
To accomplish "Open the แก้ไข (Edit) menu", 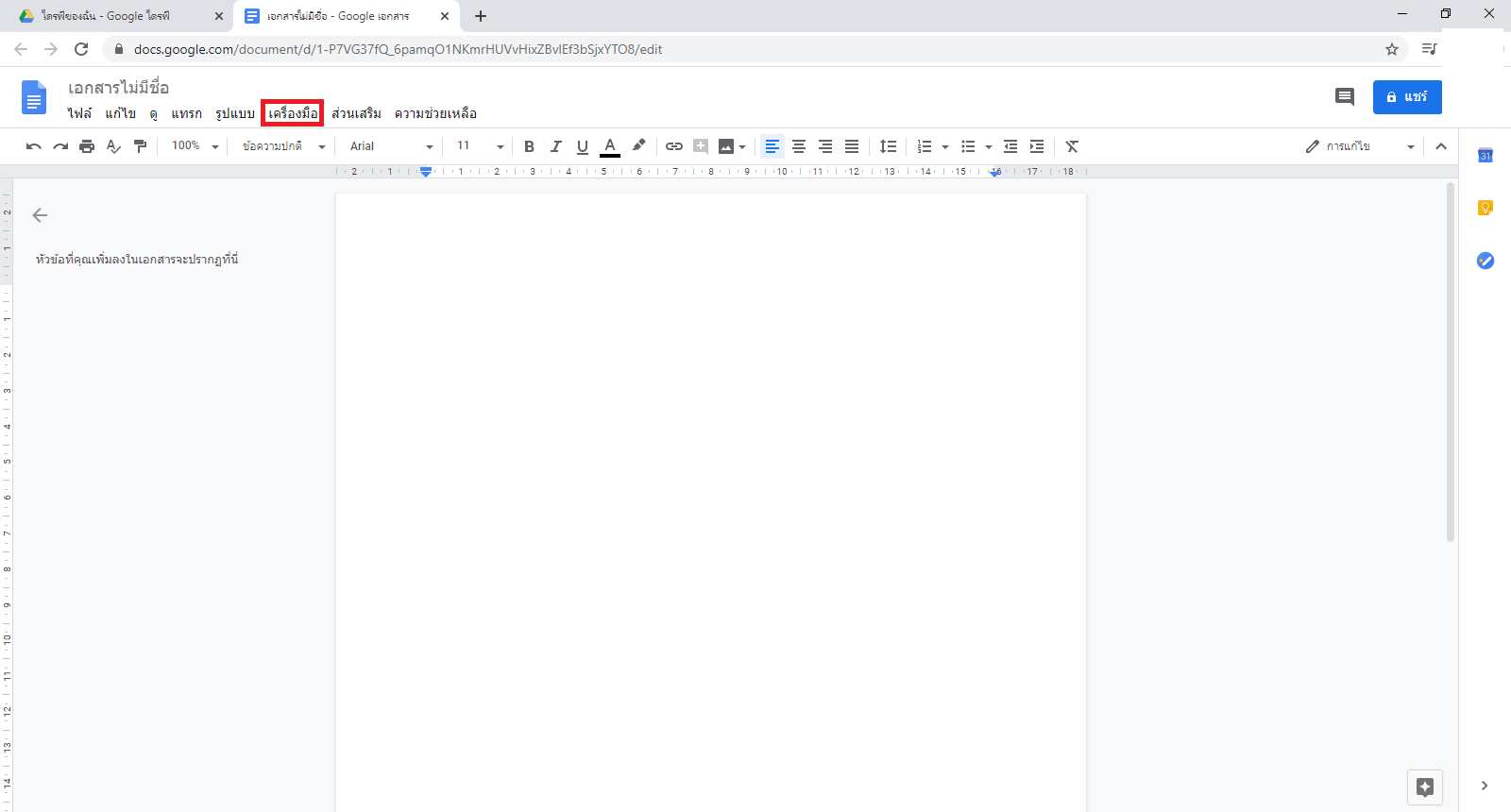I will 121,113.
